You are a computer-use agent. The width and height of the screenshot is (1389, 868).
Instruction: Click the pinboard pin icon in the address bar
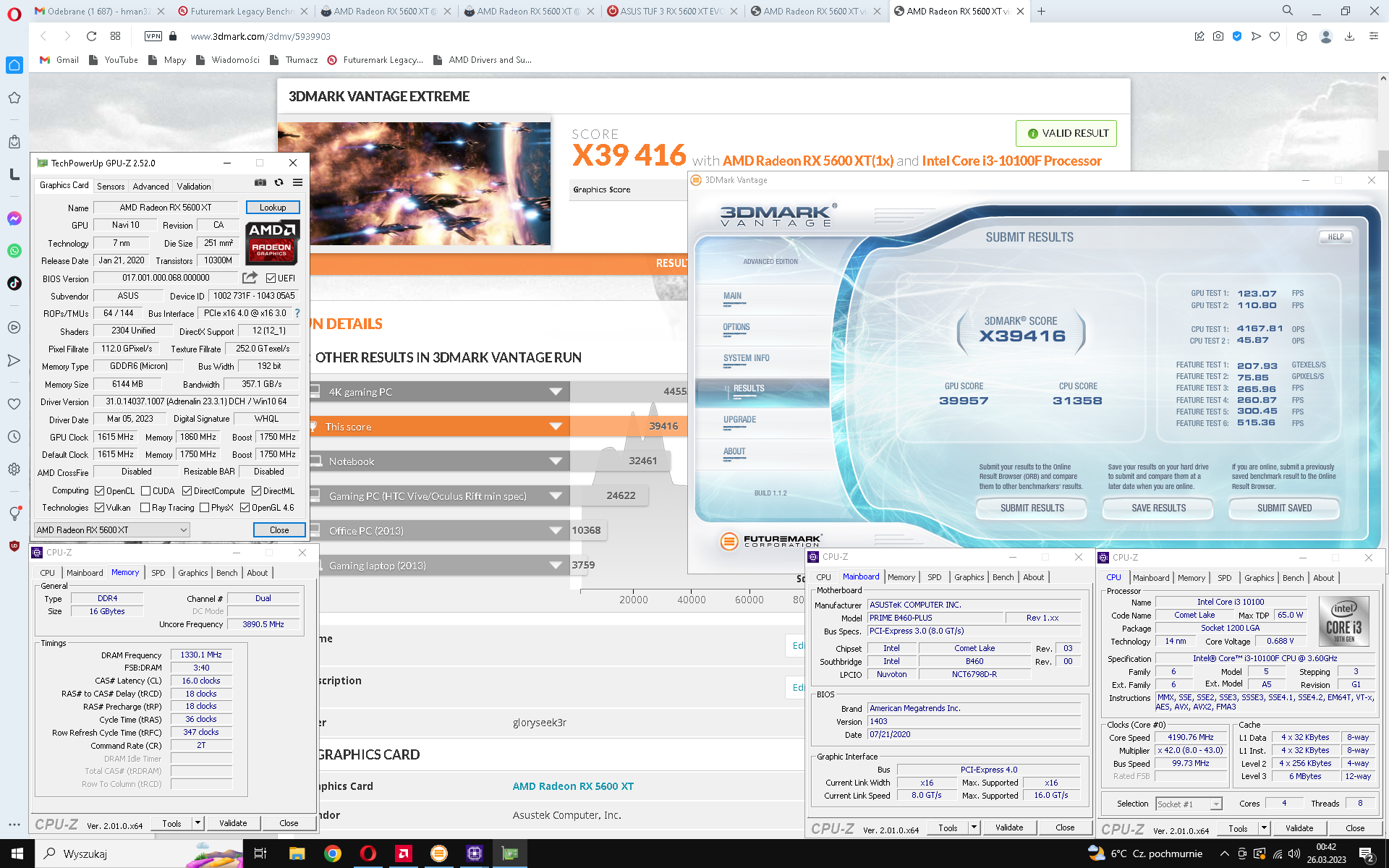pos(1199,36)
